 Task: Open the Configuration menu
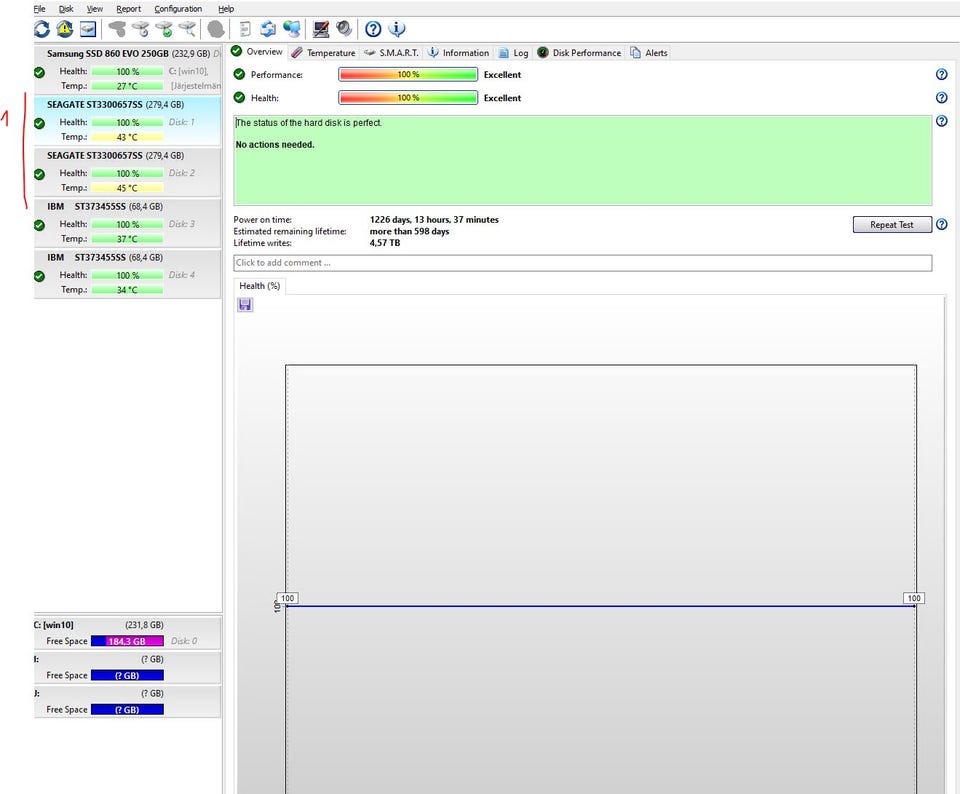coord(178,9)
